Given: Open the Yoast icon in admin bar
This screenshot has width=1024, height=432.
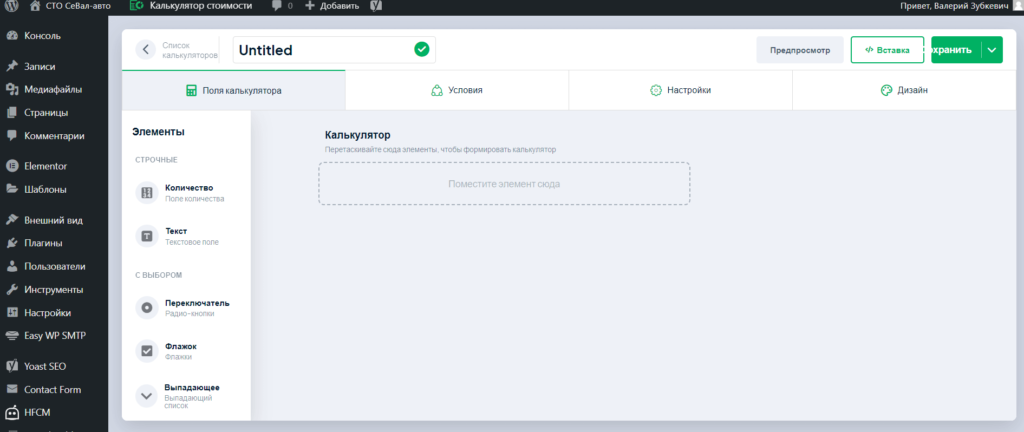Looking at the screenshot, I should [376, 6].
